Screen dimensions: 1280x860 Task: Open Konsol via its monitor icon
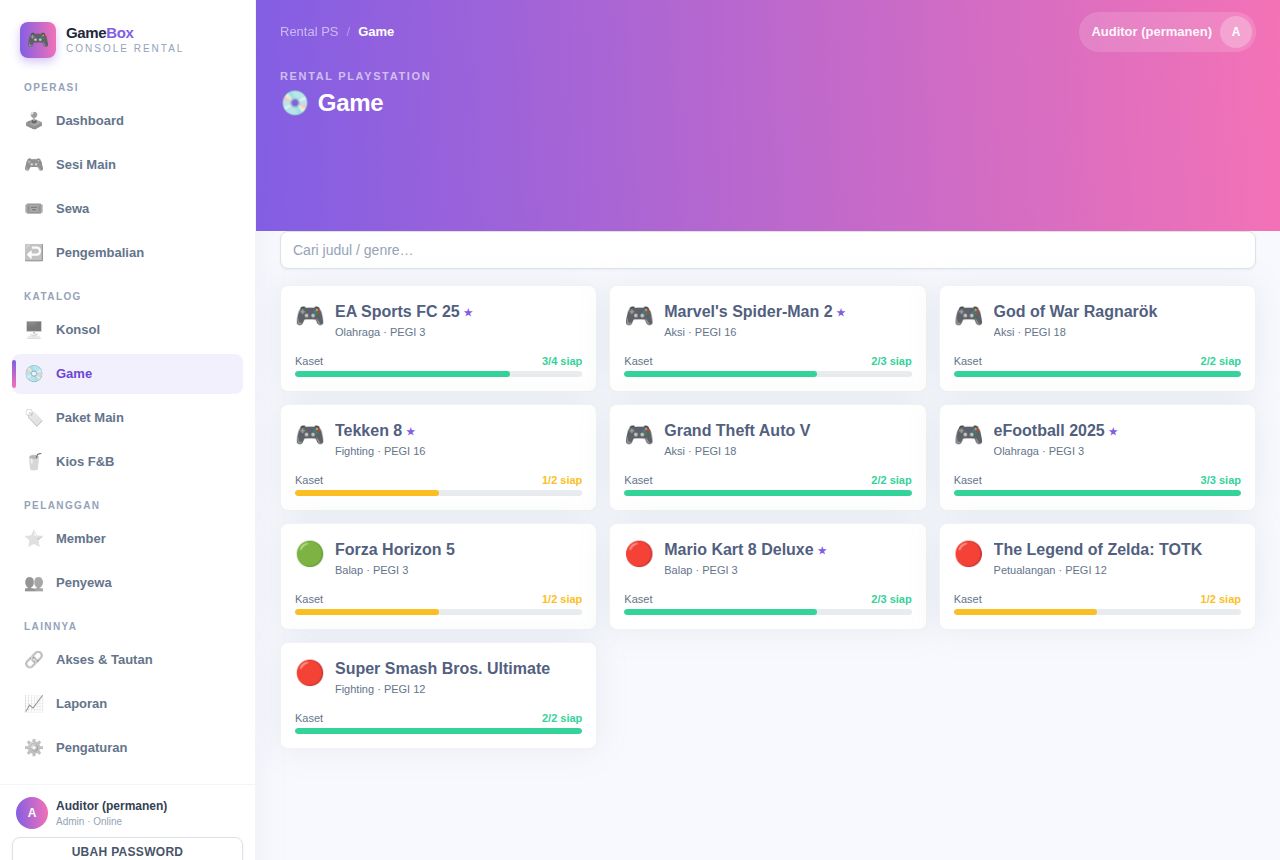(x=34, y=330)
